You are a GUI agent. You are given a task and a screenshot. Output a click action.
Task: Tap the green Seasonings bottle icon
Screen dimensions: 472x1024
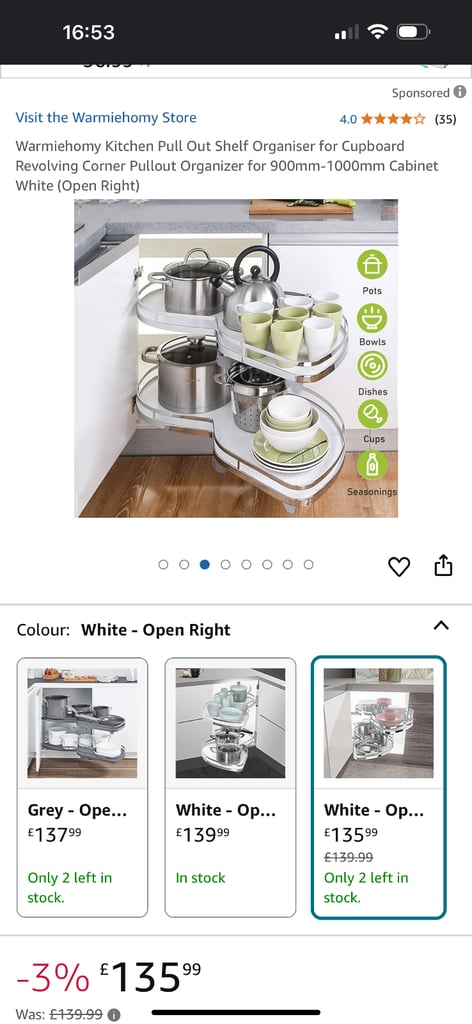pyautogui.click(x=372, y=466)
